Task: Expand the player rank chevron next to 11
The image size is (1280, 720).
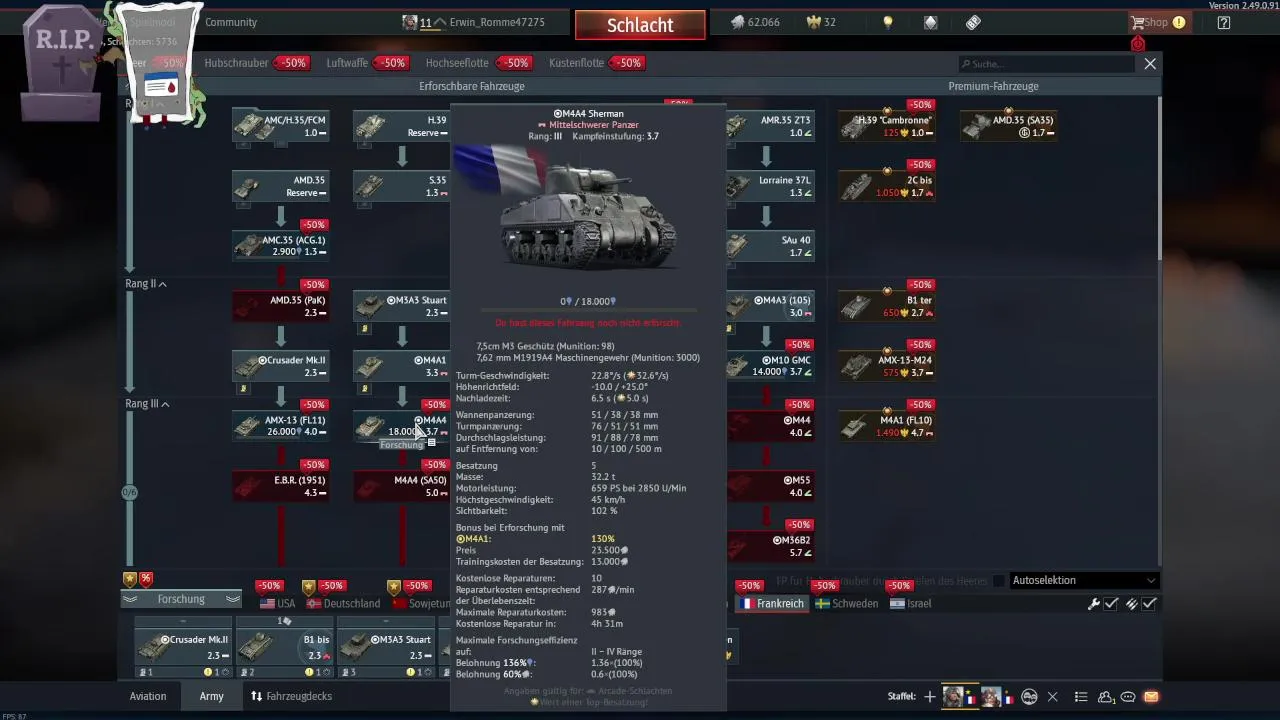Action: (440, 22)
